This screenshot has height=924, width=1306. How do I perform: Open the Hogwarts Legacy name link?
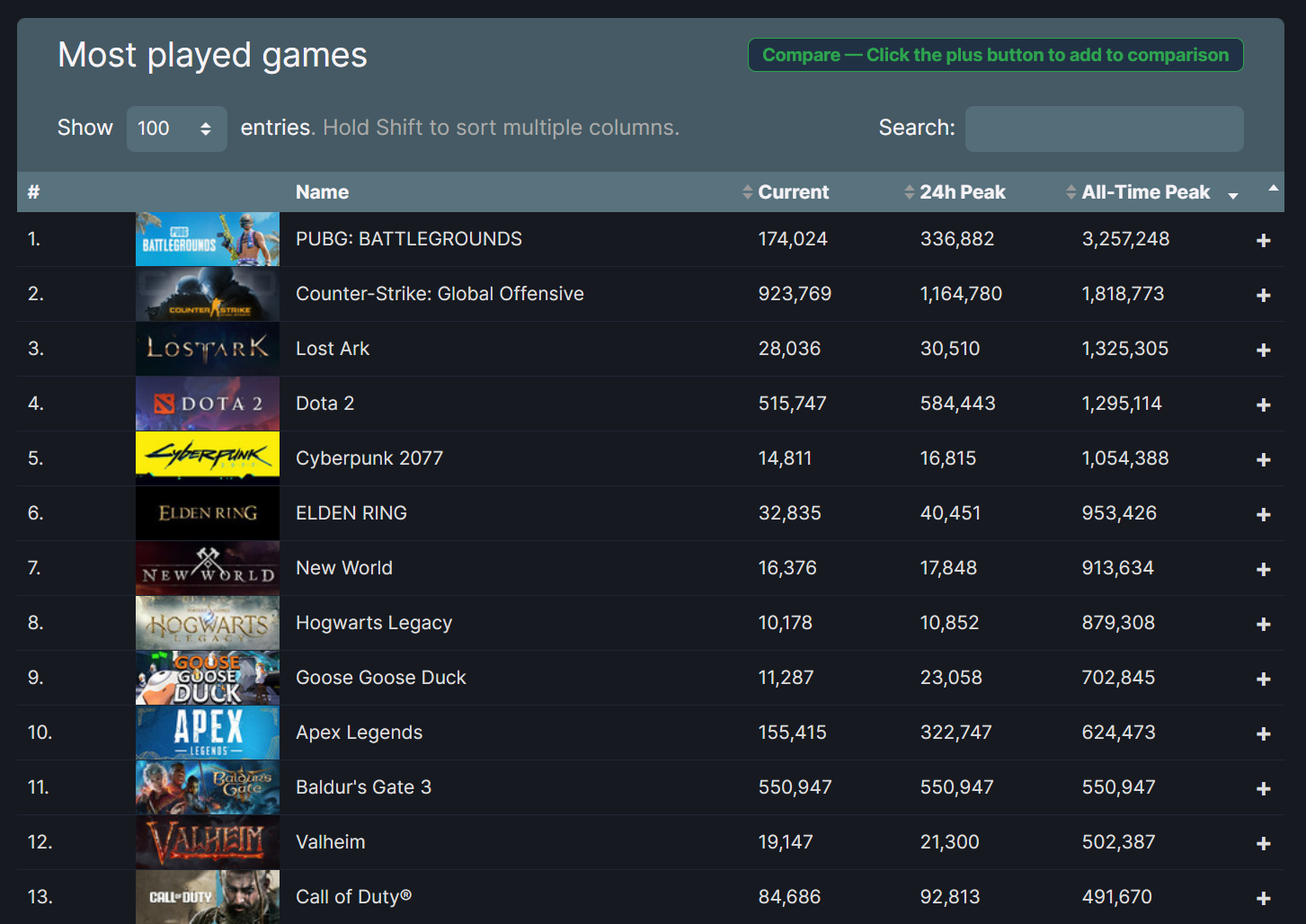coord(374,623)
